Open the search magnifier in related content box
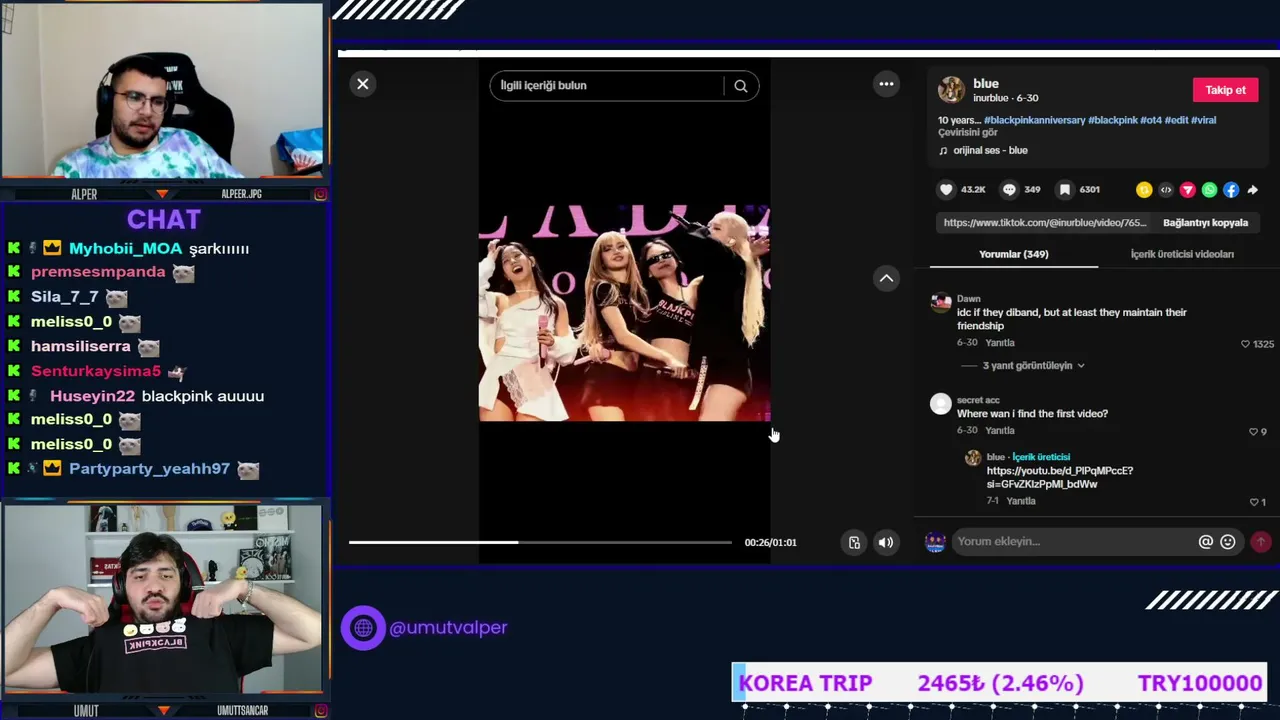1280x720 pixels. 741,86
